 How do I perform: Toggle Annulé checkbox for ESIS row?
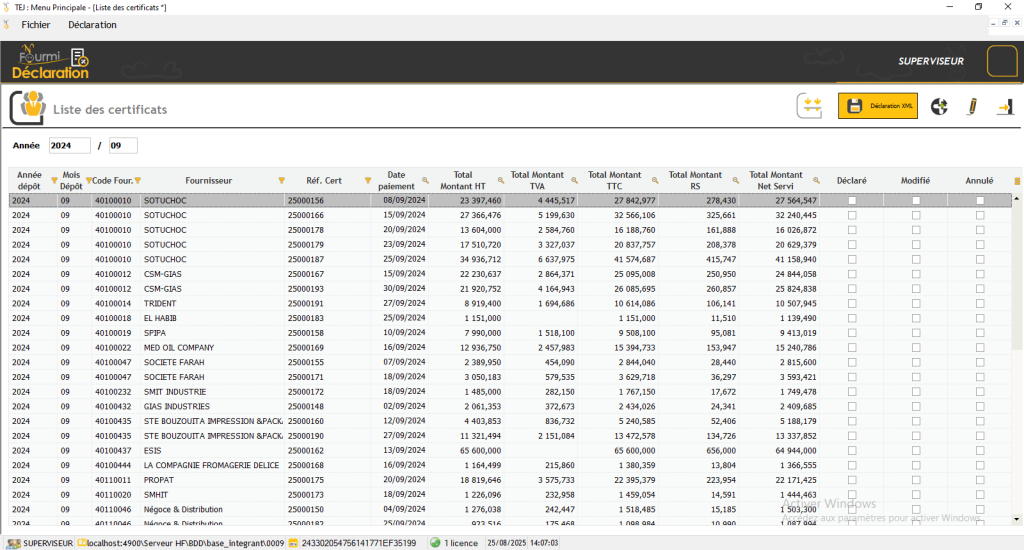coord(979,451)
